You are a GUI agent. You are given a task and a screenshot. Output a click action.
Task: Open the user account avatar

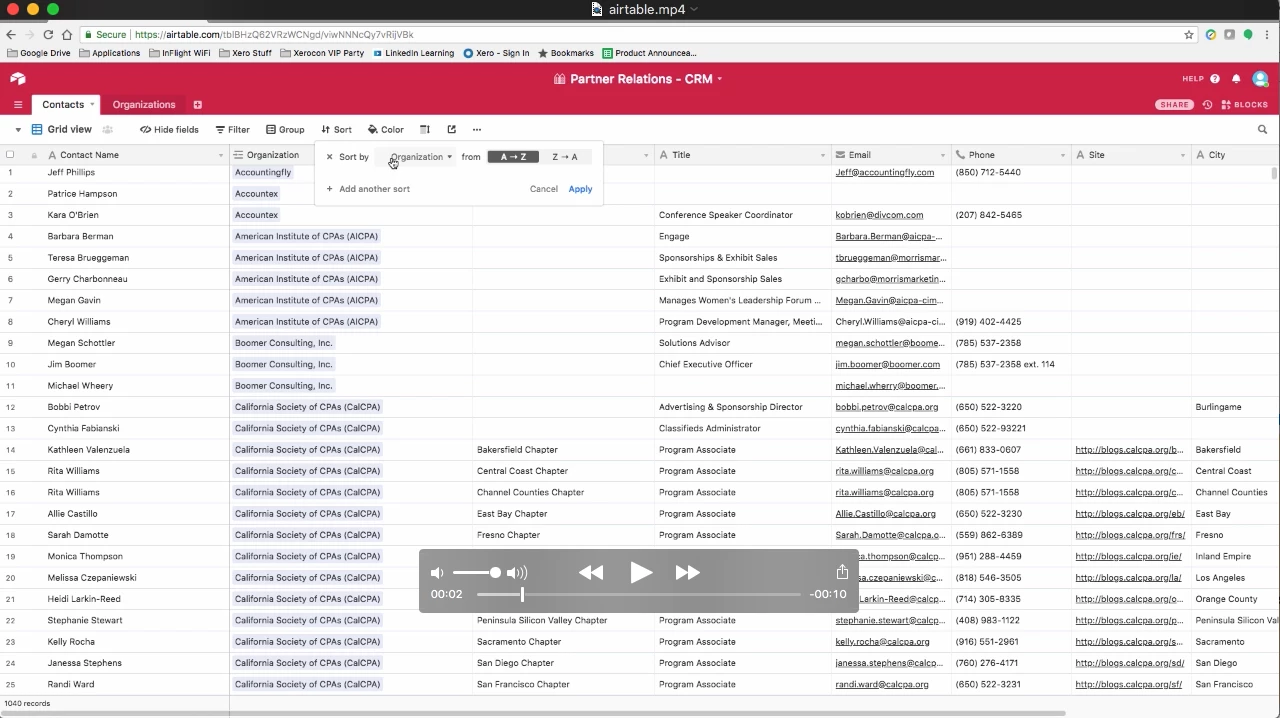pos(1260,79)
